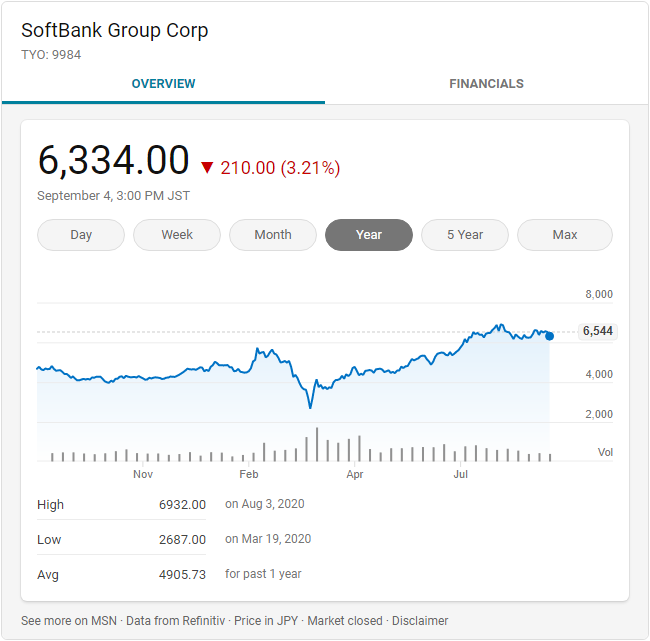The image size is (650, 641).
Task: Click the red down-arrow price change icon
Action: (207, 168)
